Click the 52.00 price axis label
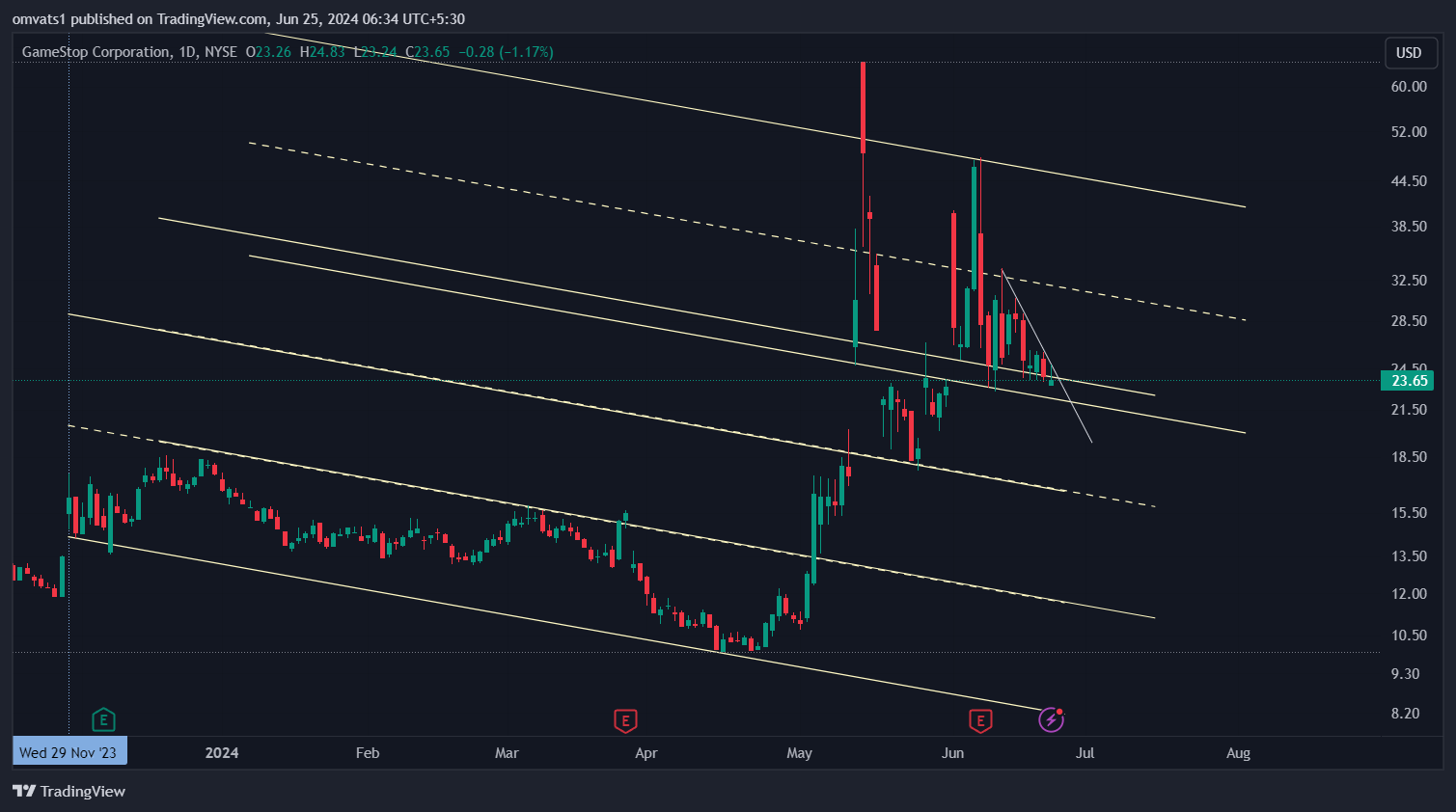The height and width of the screenshot is (812, 1456). point(1409,132)
